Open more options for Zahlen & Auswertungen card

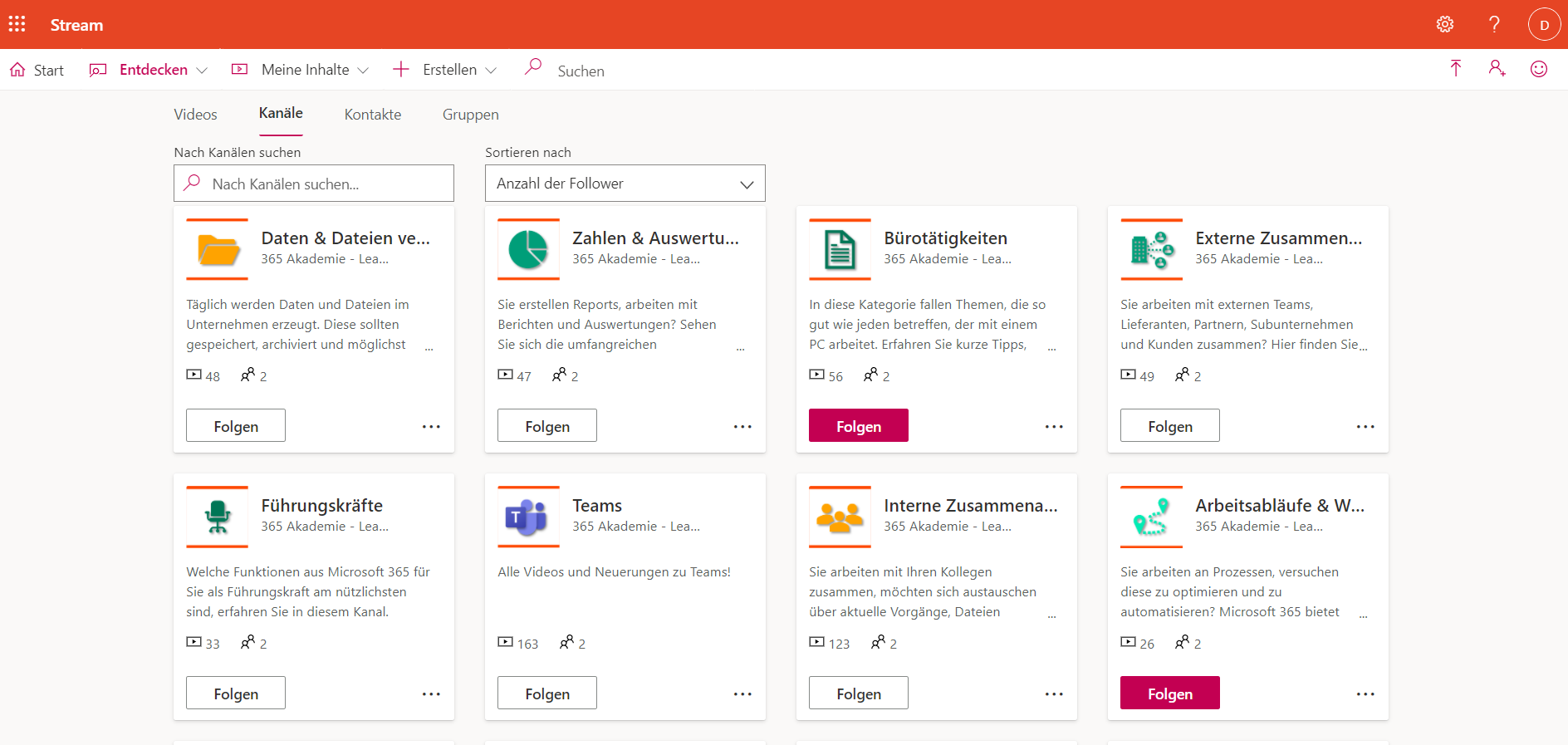pos(742,426)
